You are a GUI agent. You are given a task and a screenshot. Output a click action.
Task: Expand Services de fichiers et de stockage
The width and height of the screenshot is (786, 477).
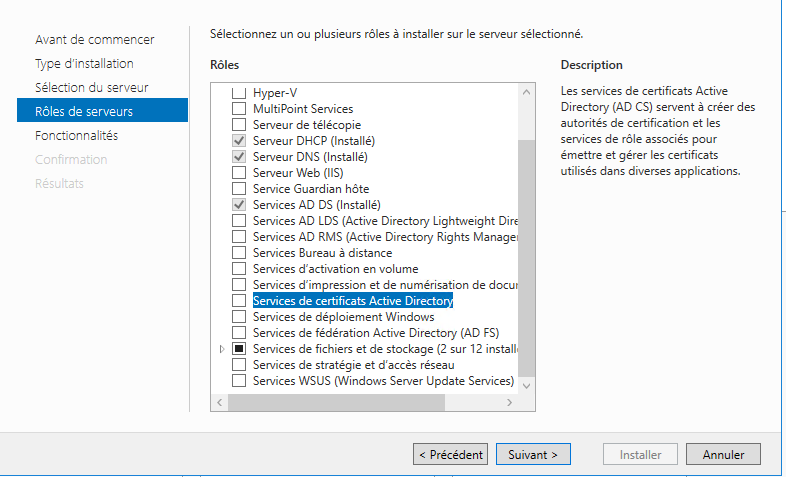[222, 349]
